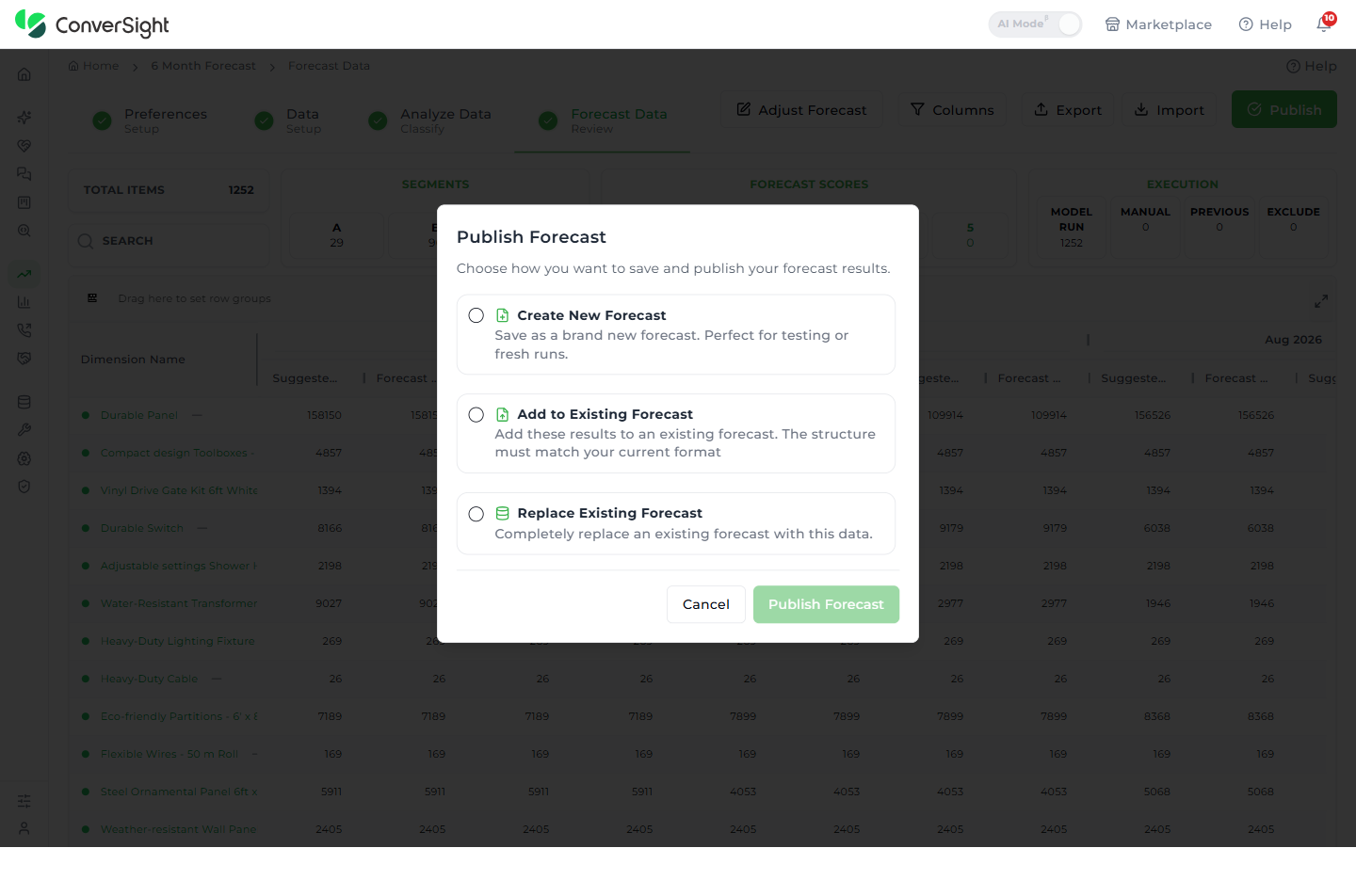
Task: Open the gear settings icon in the sidebar
Action: pos(24,458)
